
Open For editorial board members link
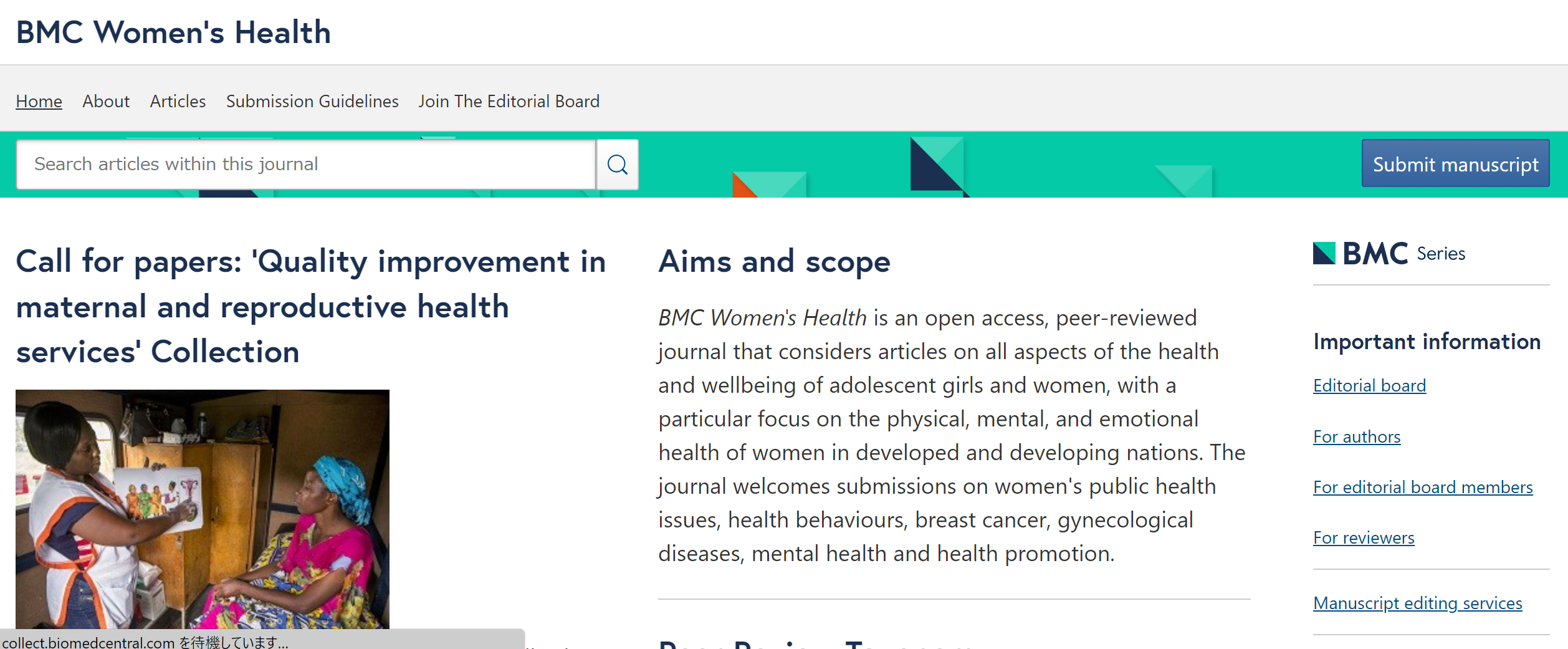pos(1423,488)
